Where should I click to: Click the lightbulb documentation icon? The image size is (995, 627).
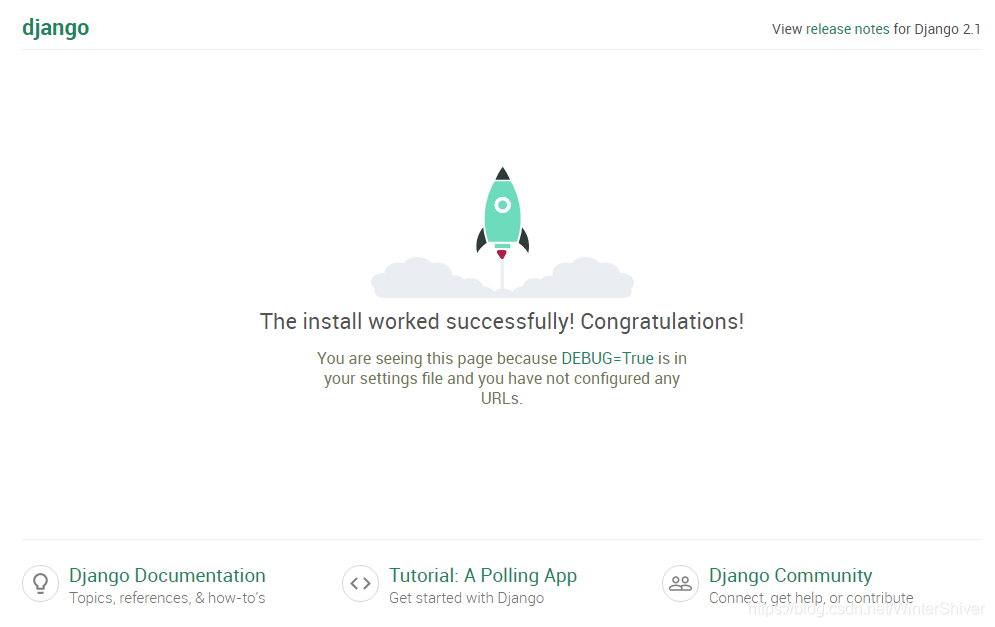41,583
